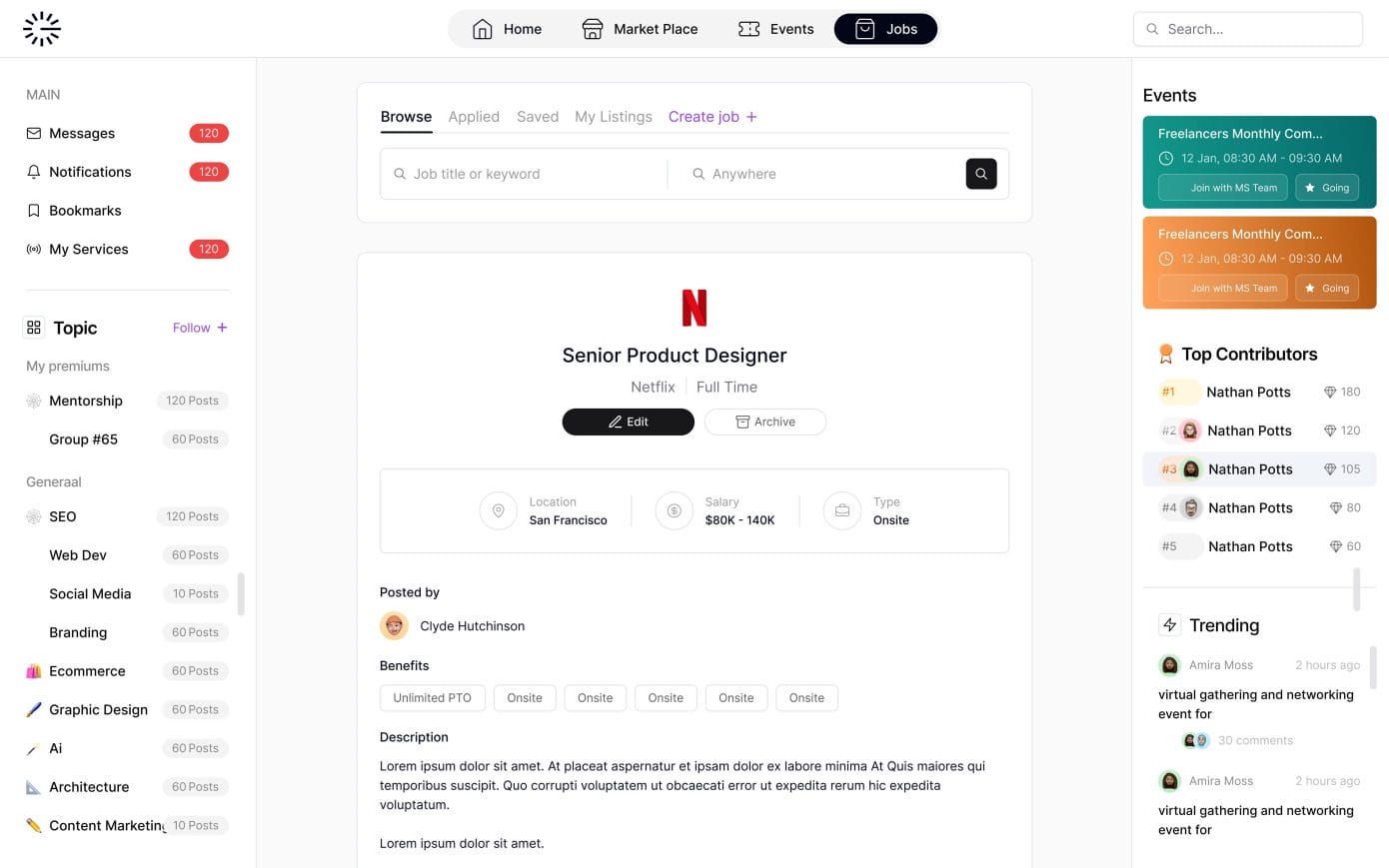
Task: Click the Bookmarks icon in sidebar
Action: [x=34, y=211]
